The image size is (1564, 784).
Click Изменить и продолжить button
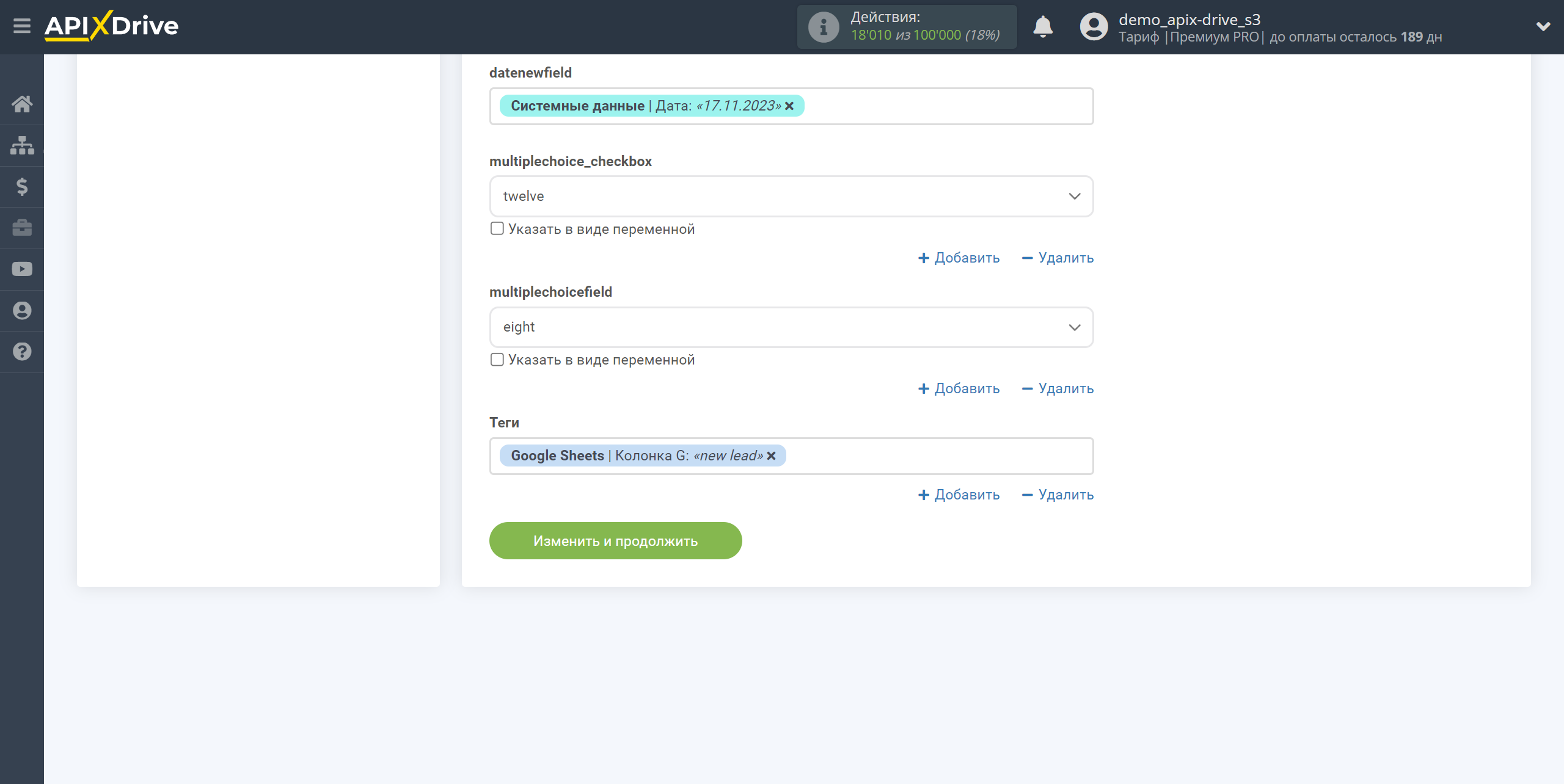(x=615, y=541)
